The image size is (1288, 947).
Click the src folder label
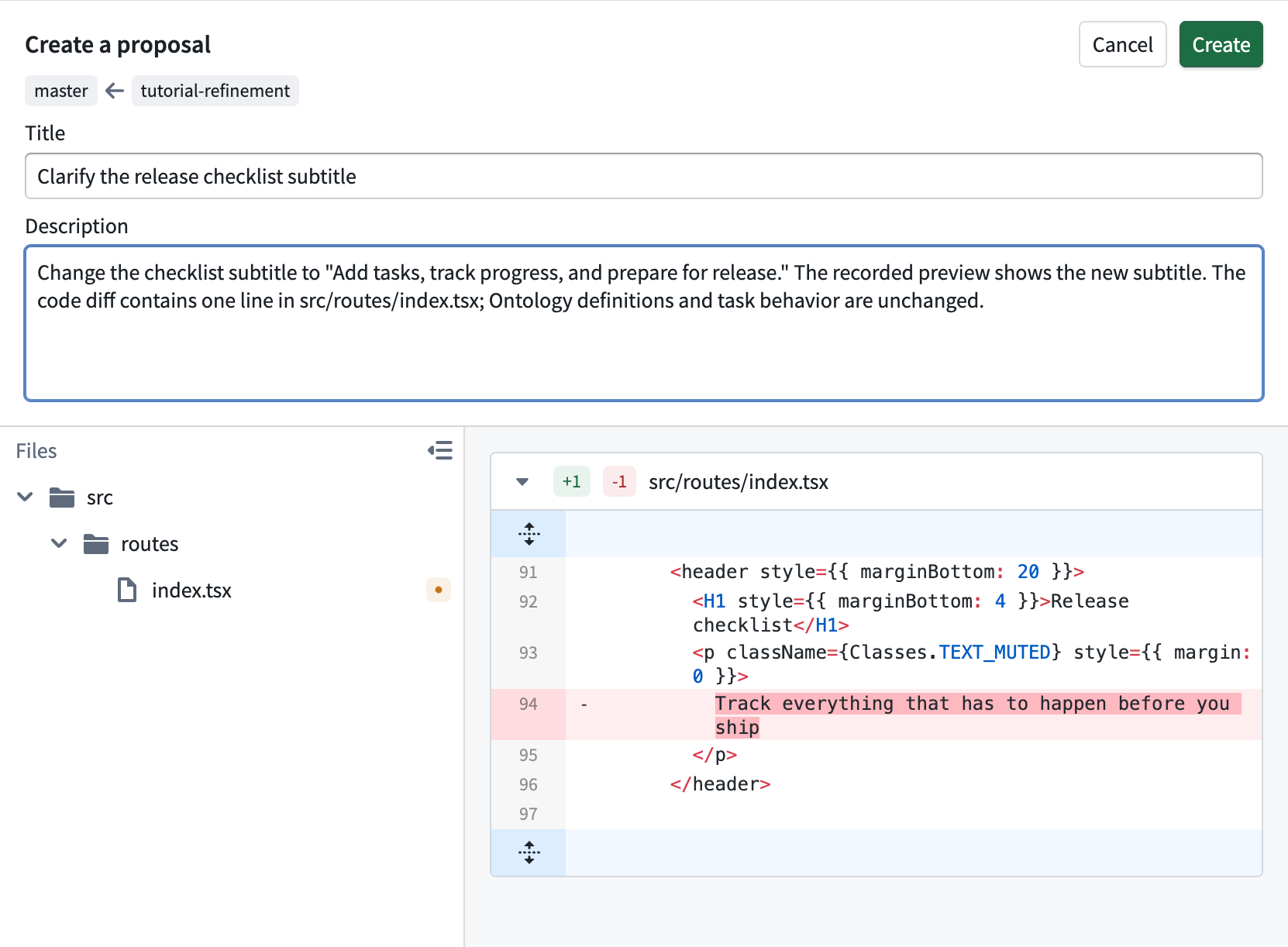pyautogui.click(x=100, y=498)
